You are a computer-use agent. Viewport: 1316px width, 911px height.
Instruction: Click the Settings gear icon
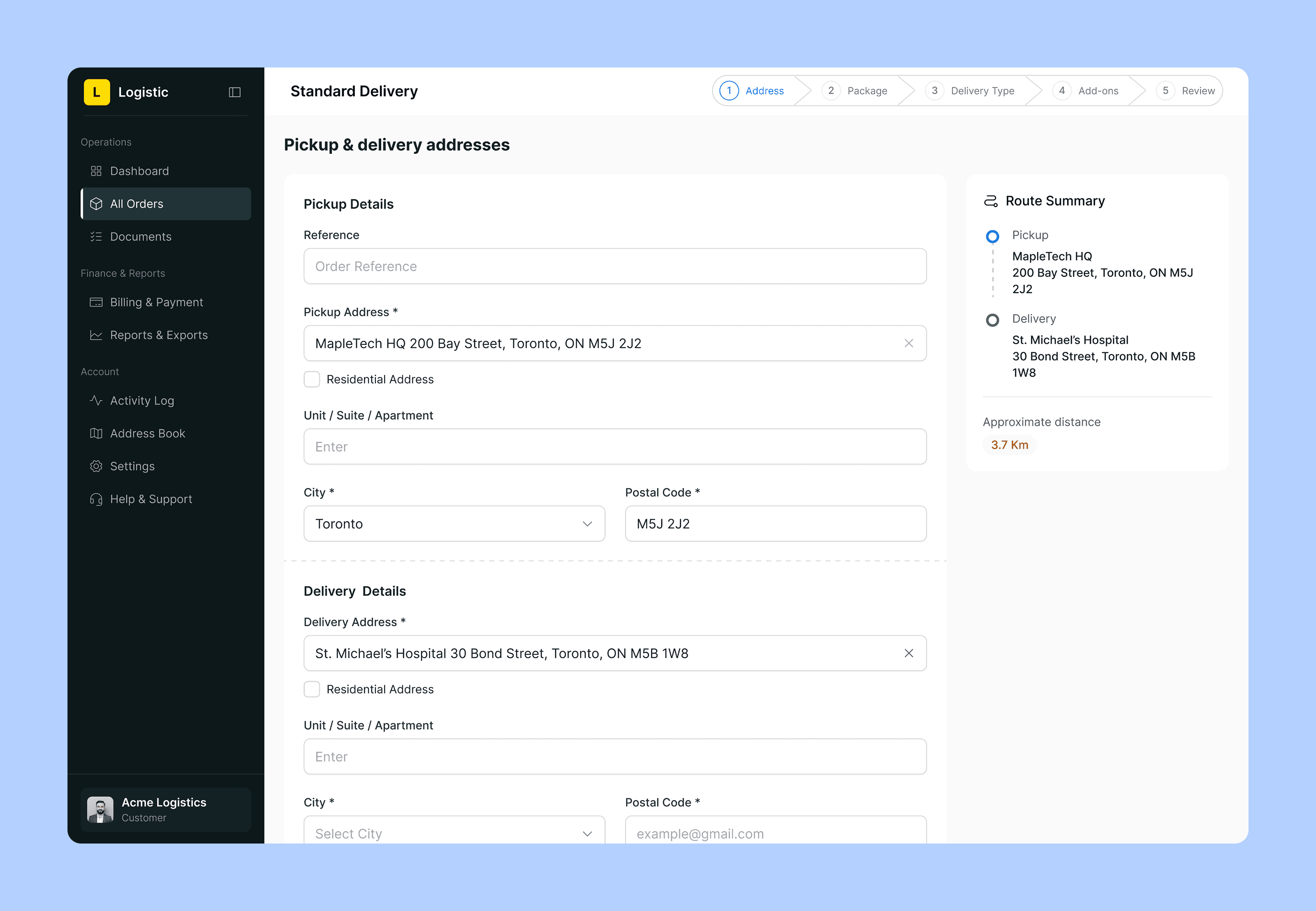[96, 466]
